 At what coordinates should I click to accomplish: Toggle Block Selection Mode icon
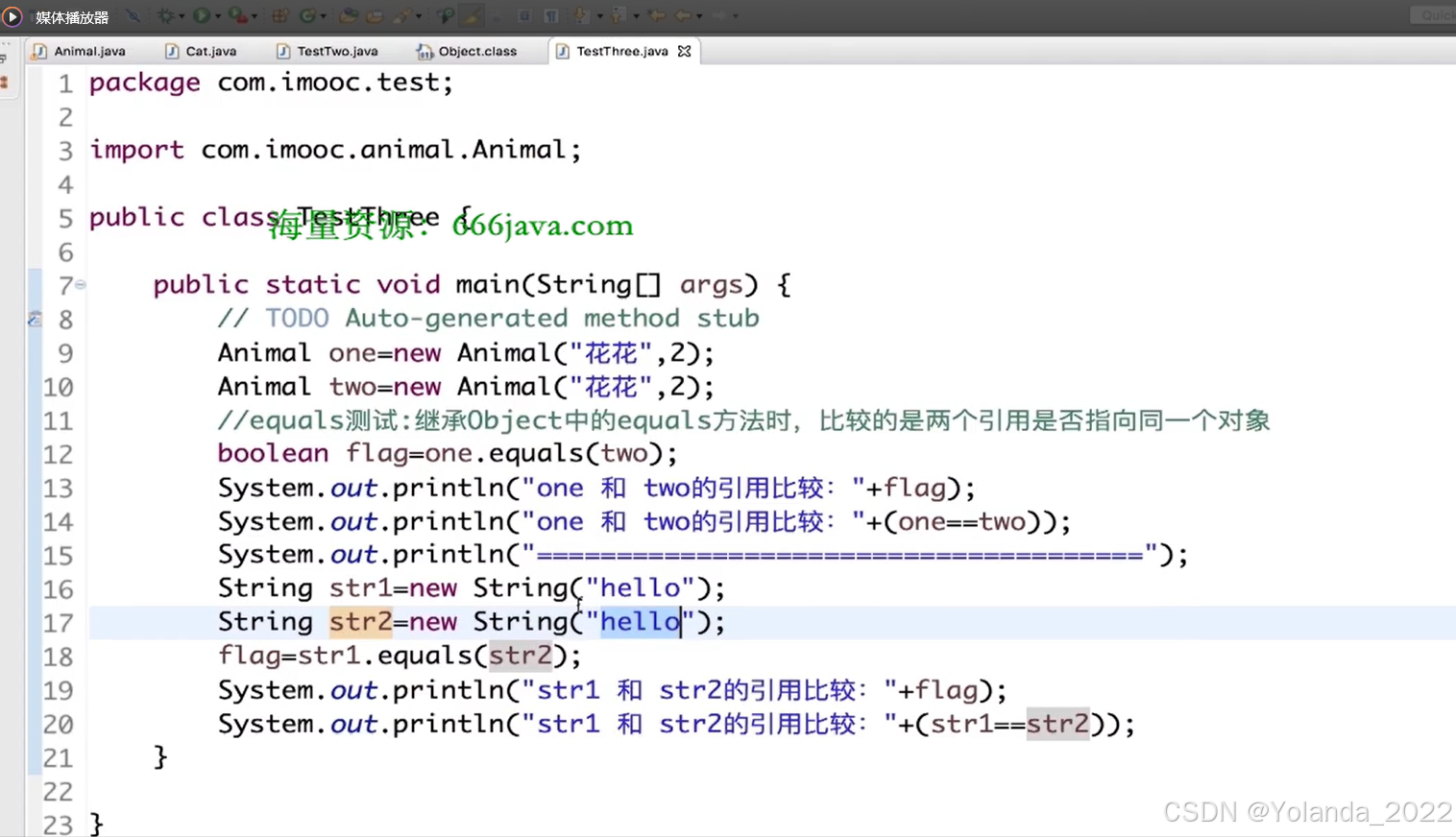coord(524,16)
